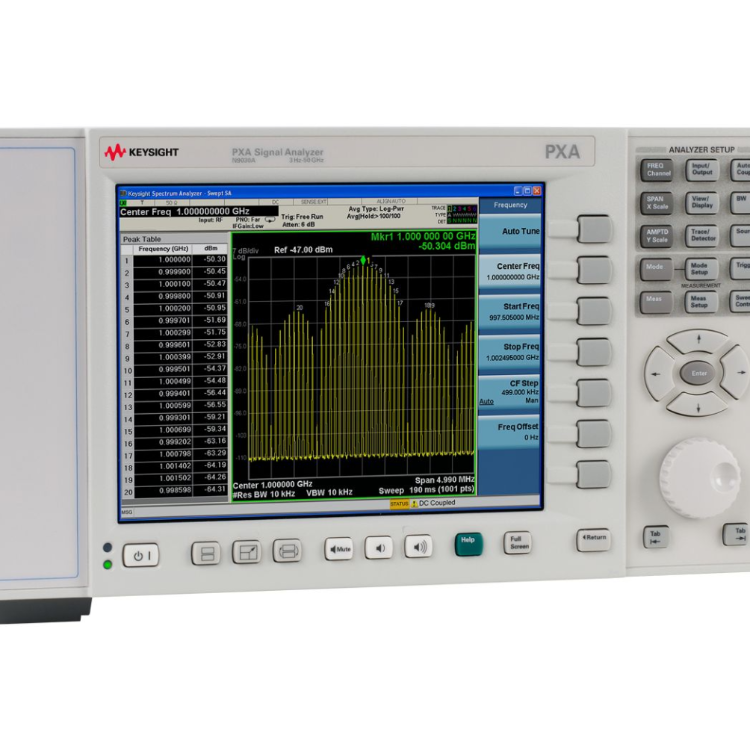Hit the backward Tab key
750x750 pixels.
pyautogui.click(x=656, y=537)
